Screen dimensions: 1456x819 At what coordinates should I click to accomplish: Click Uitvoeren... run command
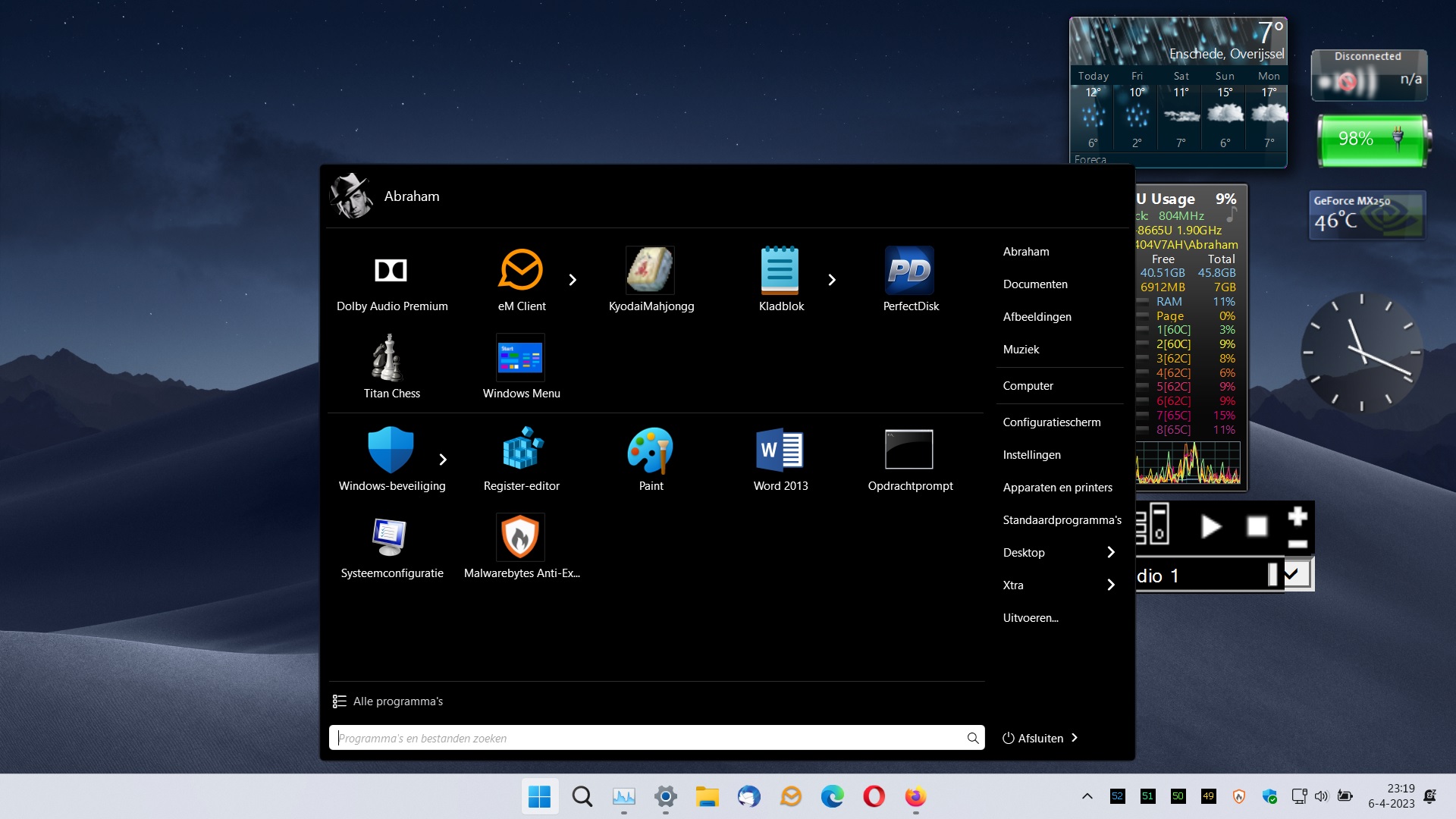click(1031, 617)
